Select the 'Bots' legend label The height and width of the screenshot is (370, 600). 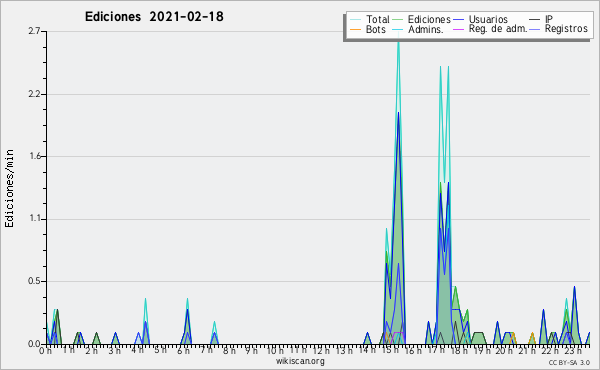click(375, 29)
